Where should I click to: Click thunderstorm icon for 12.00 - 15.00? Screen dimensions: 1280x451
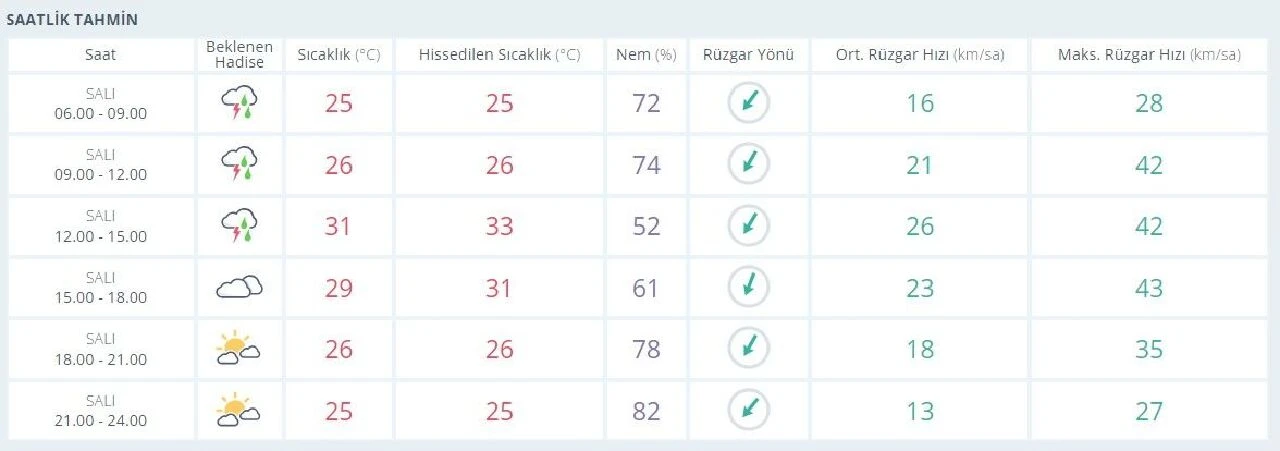pyautogui.click(x=239, y=226)
